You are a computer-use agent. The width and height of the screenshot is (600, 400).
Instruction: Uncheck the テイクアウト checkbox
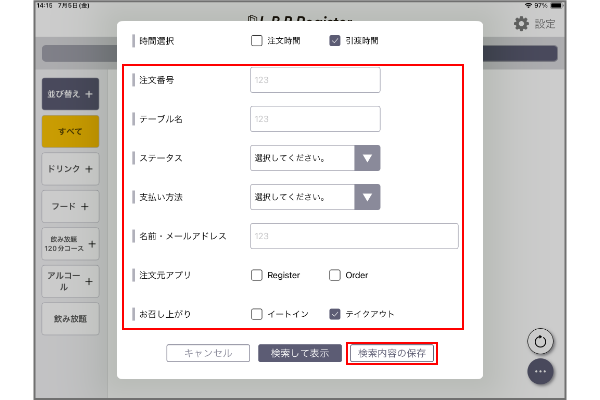pos(335,314)
